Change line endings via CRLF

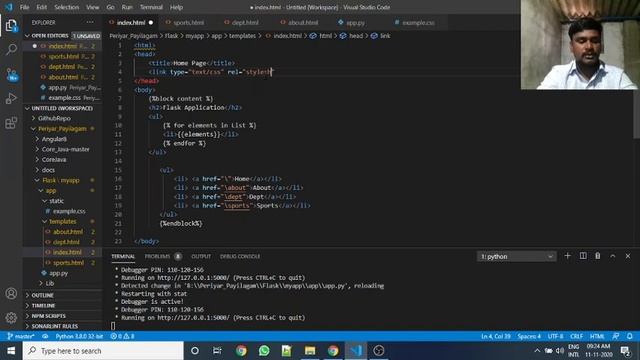tap(576, 336)
